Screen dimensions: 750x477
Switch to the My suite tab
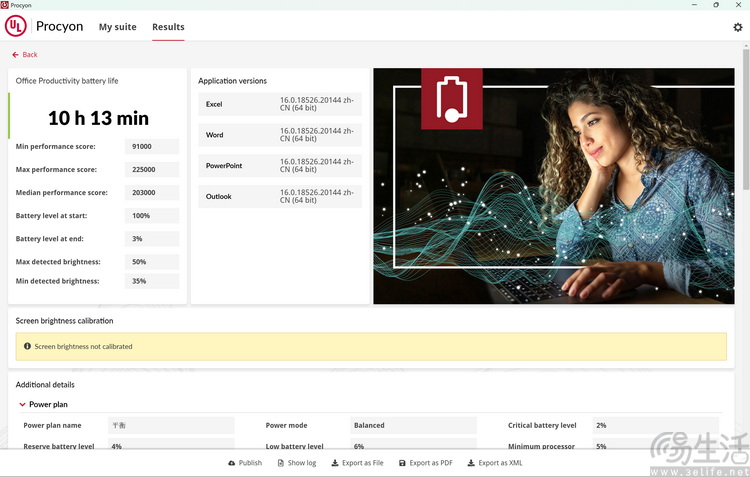pyautogui.click(x=117, y=27)
